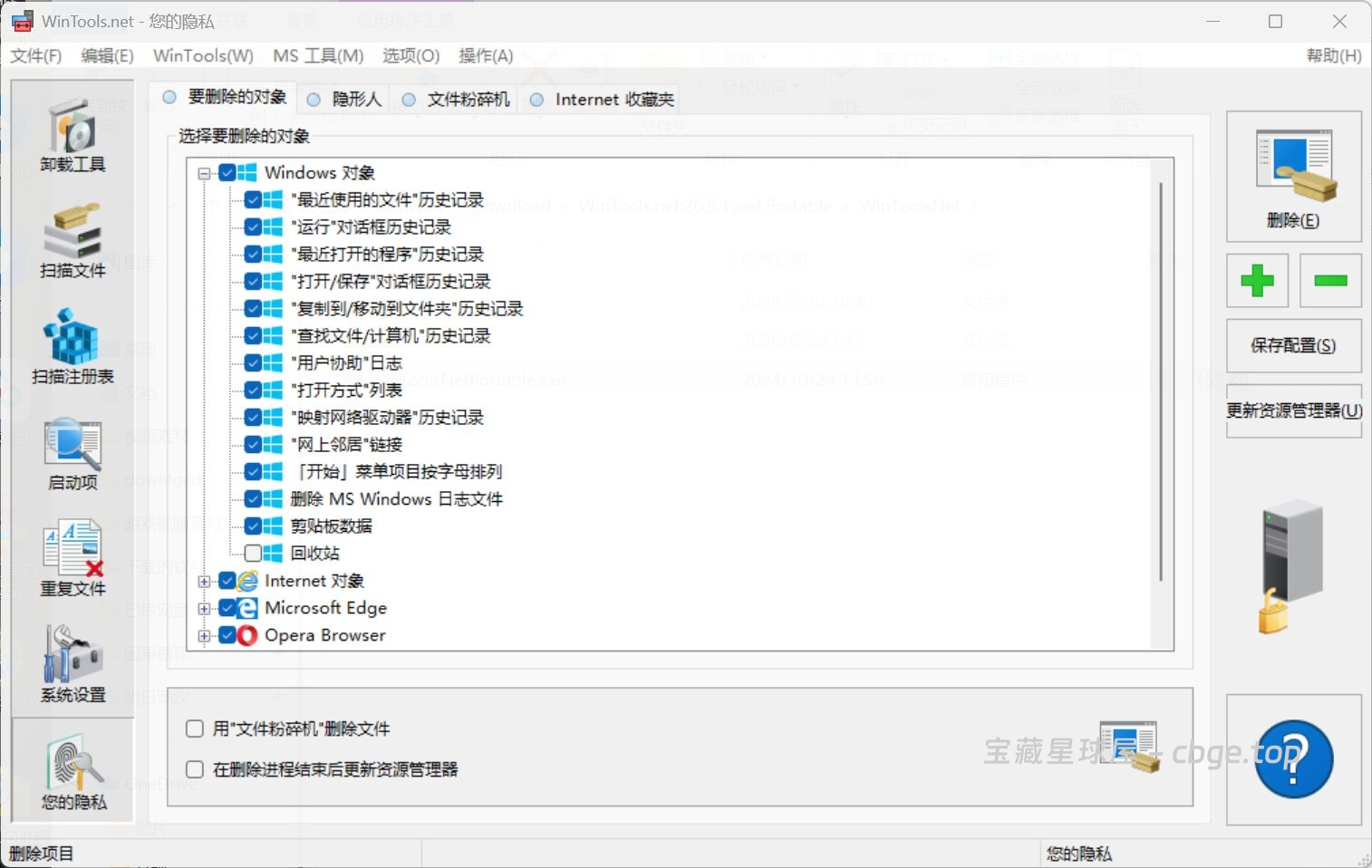The height and width of the screenshot is (868, 1372).
Task: Switch to the 隐形人 tab
Action: point(343,100)
